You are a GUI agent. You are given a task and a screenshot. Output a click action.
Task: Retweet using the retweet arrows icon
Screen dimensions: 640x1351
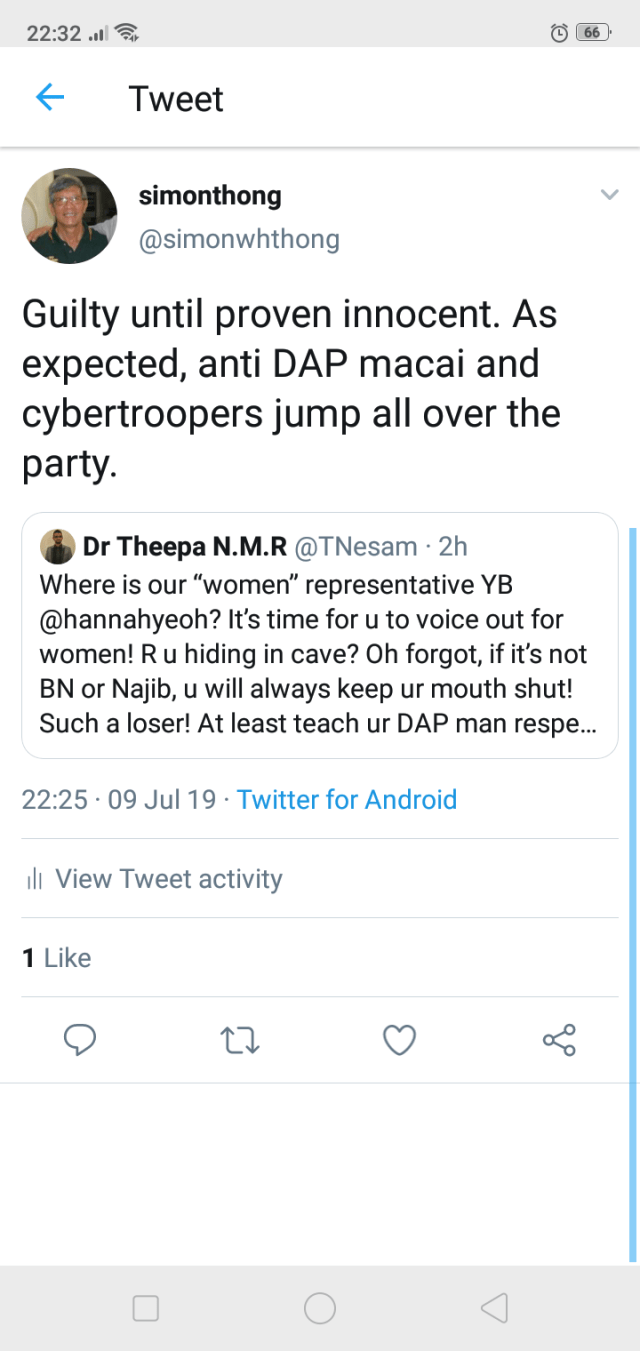coord(240,1041)
